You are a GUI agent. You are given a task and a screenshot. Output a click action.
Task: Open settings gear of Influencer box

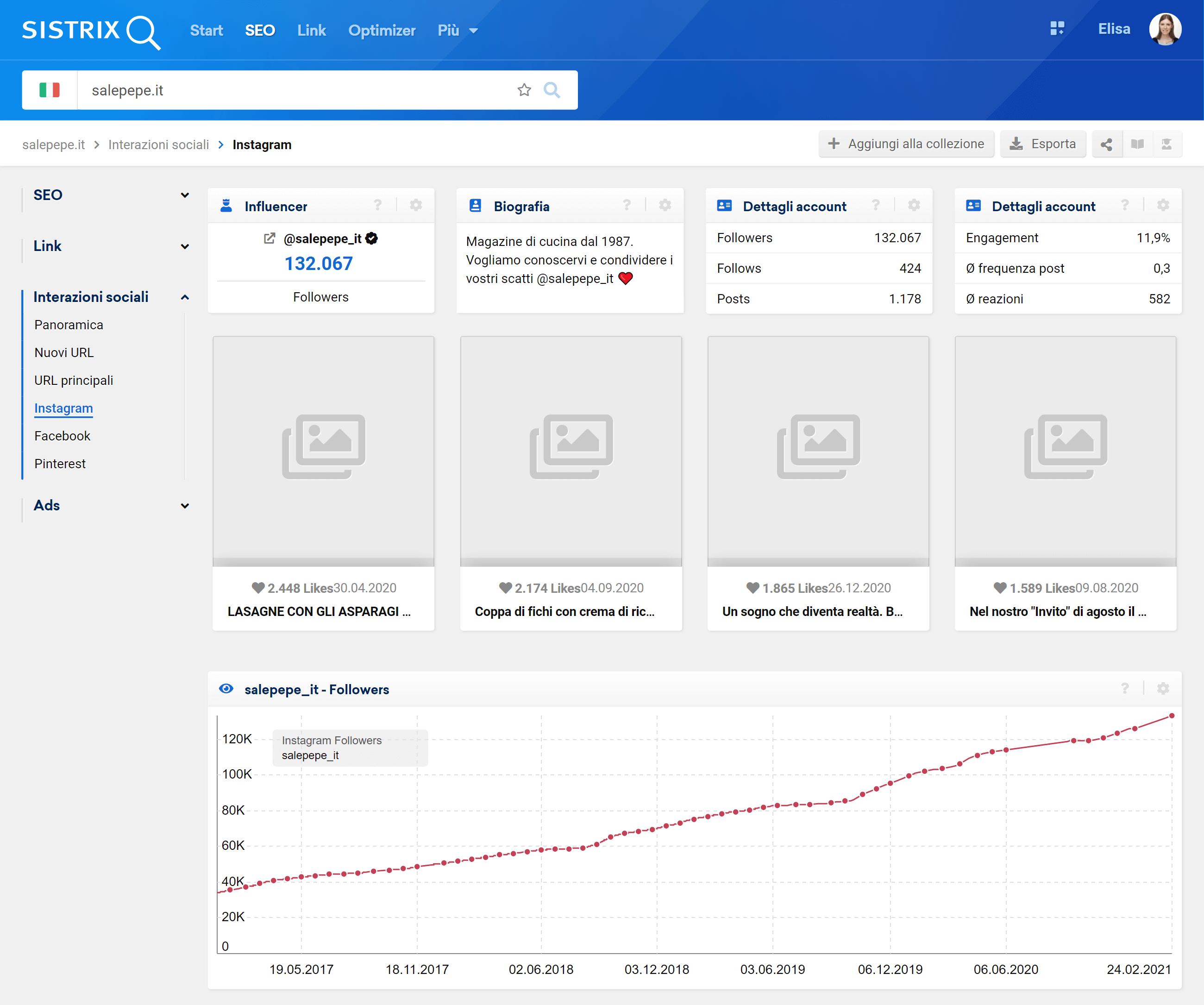coord(416,205)
